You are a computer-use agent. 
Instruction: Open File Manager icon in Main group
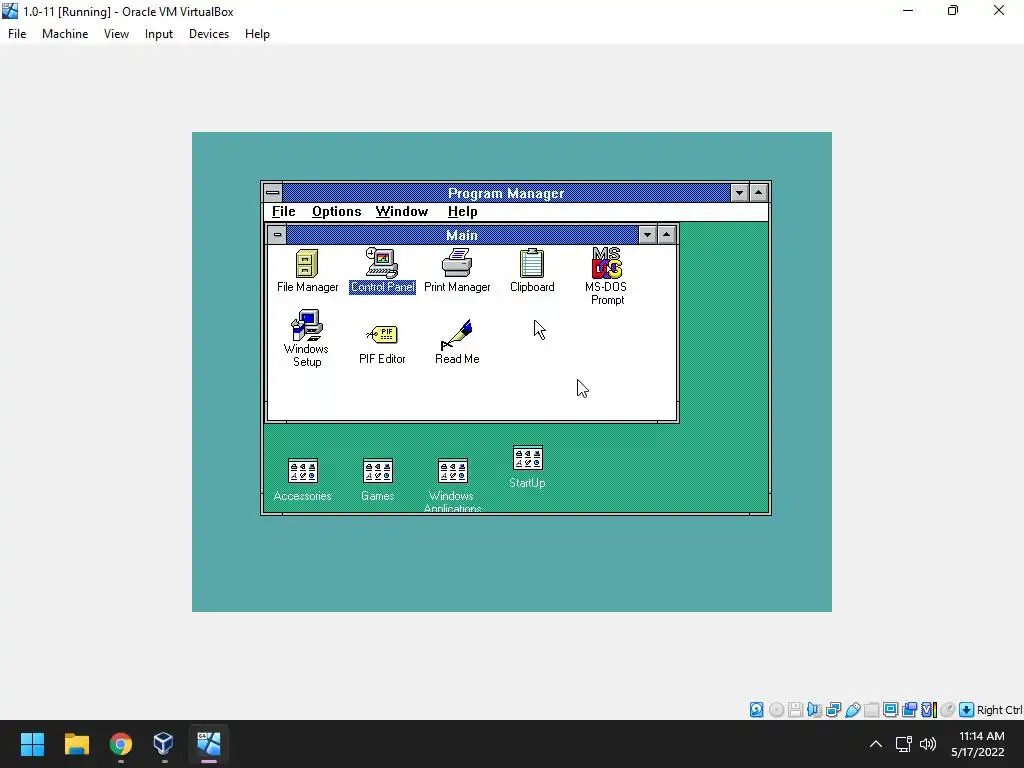point(306,270)
